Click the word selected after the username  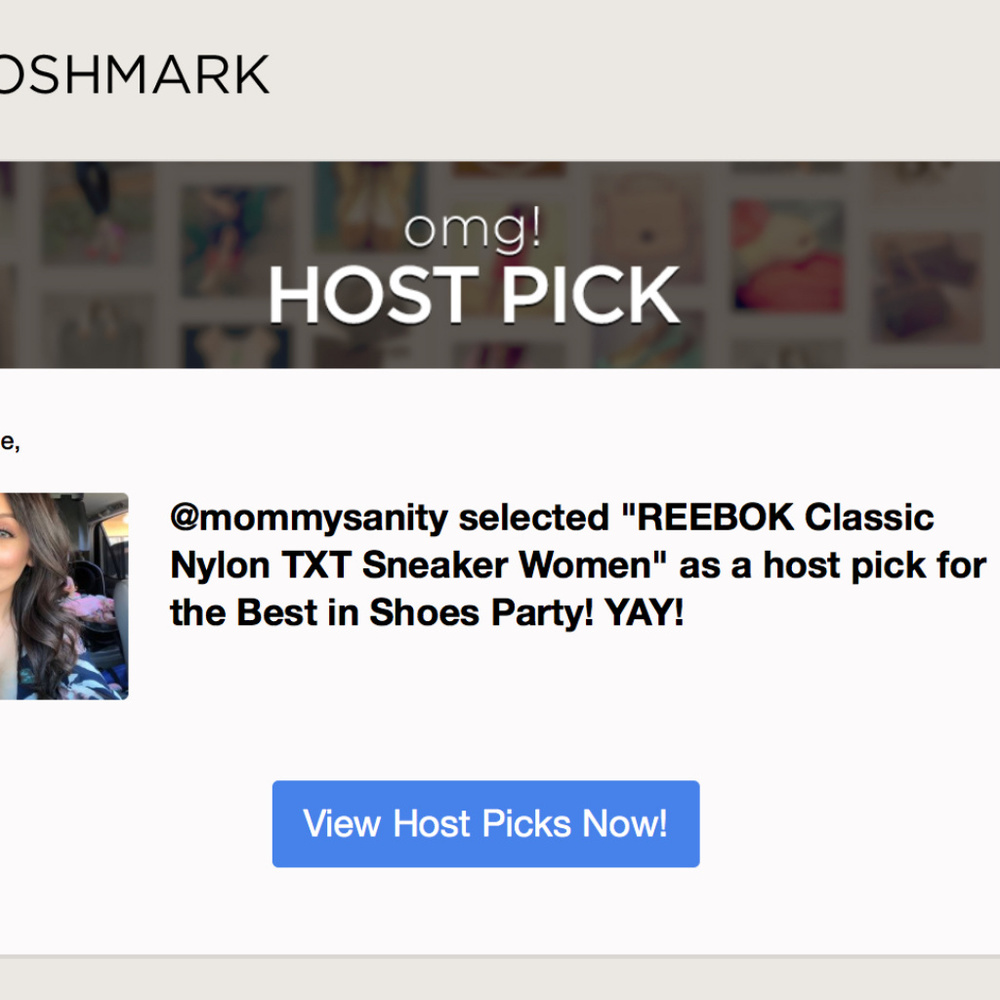pyautogui.click(x=534, y=517)
